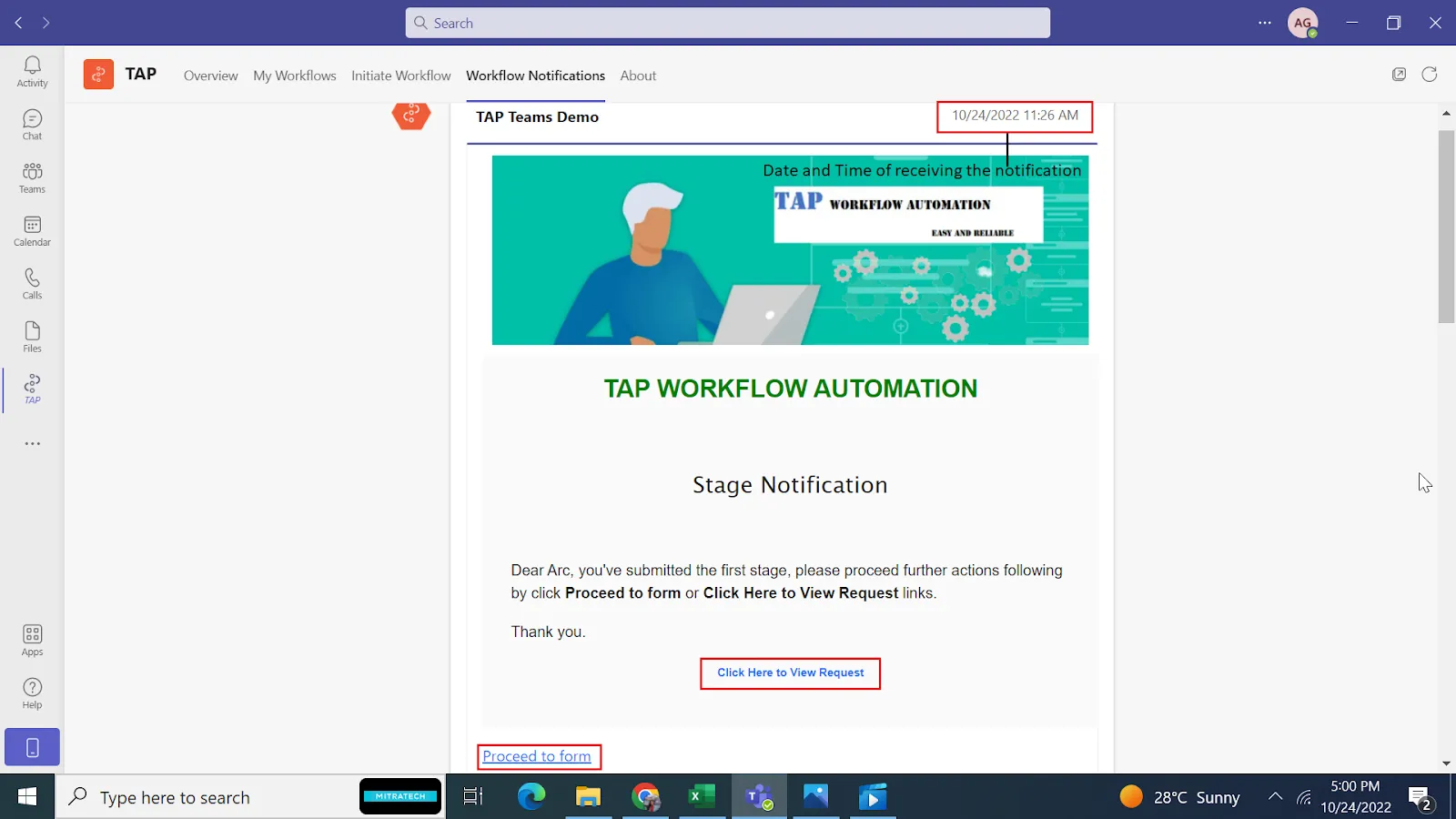Click the vertical scrollbar thumb
This screenshot has height=819, width=1456.
tap(1446, 226)
